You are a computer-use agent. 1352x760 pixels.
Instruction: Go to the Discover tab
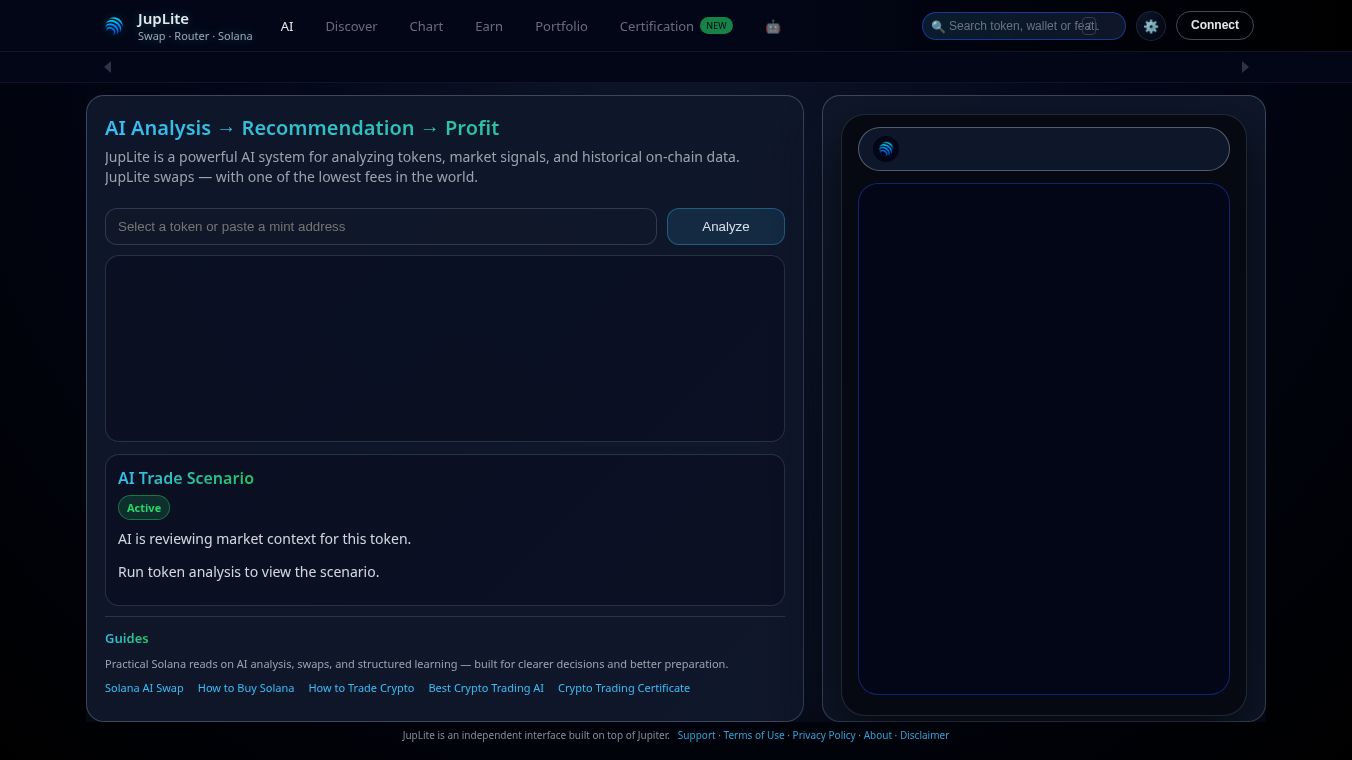tap(351, 26)
